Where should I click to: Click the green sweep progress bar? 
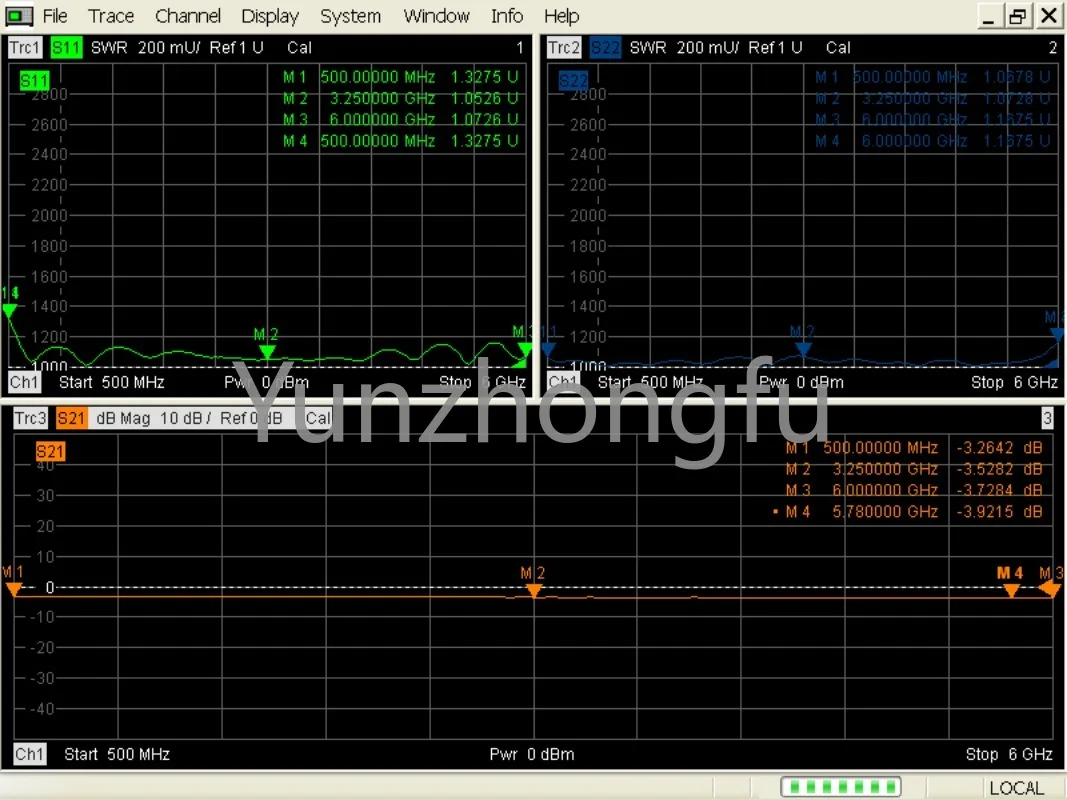(x=840, y=787)
